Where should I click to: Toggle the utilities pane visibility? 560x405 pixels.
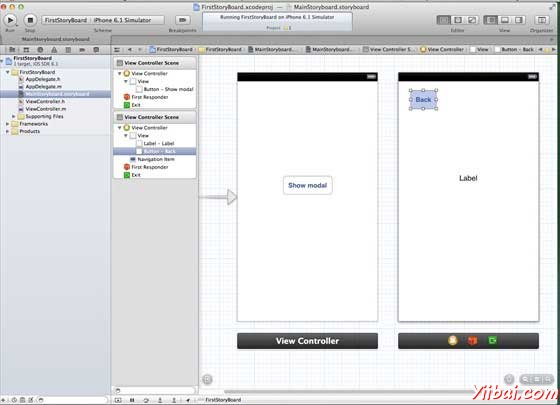[x=519, y=20]
